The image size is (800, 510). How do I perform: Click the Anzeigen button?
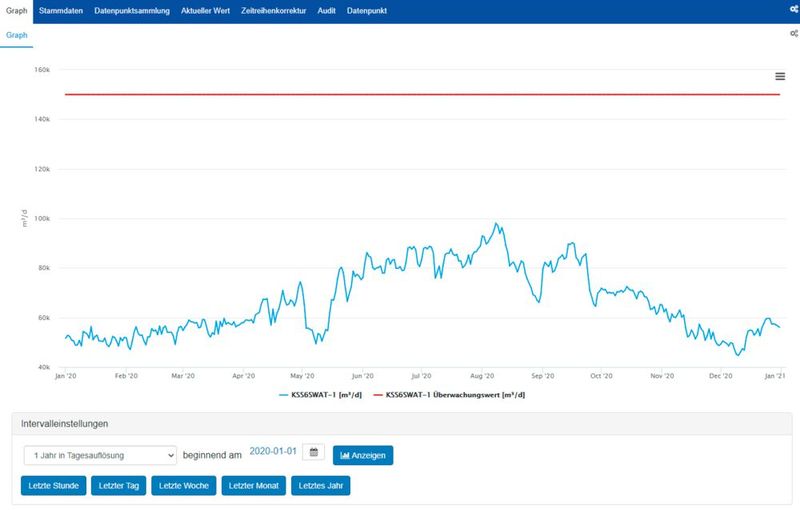[363, 455]
